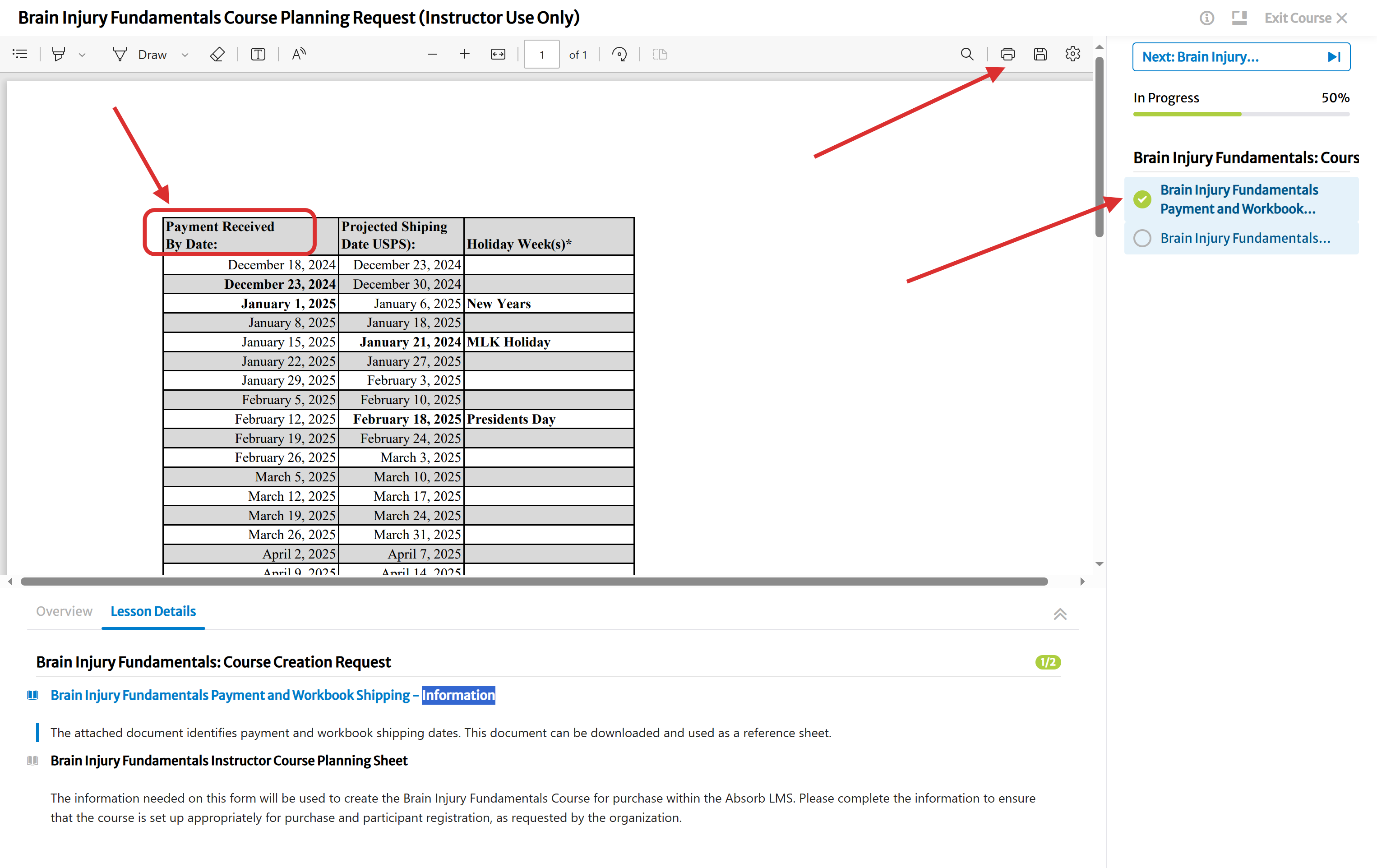
Task: Expand the Draw options dropdown arrow
Action: pyautogui.click(x=185, y=55)
